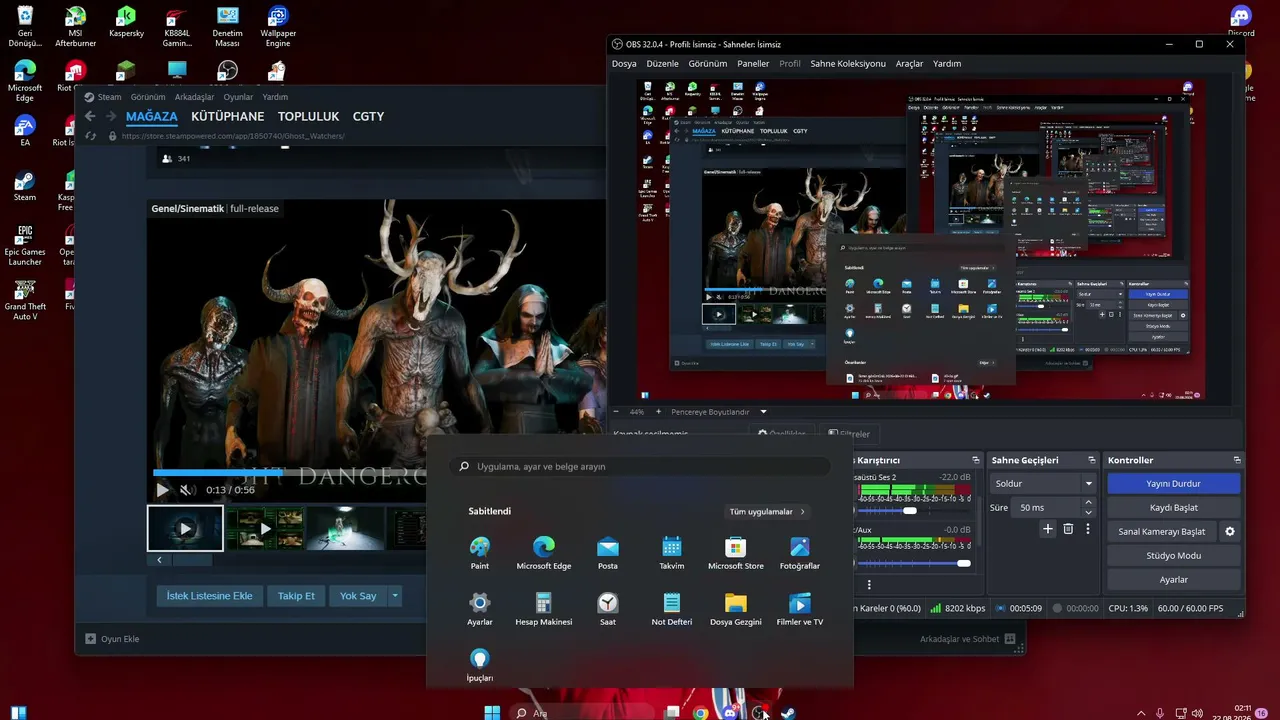Delete scene transition with trash icon in OBS
This screenshot has width=1280, height=720.
point(1068,529)
